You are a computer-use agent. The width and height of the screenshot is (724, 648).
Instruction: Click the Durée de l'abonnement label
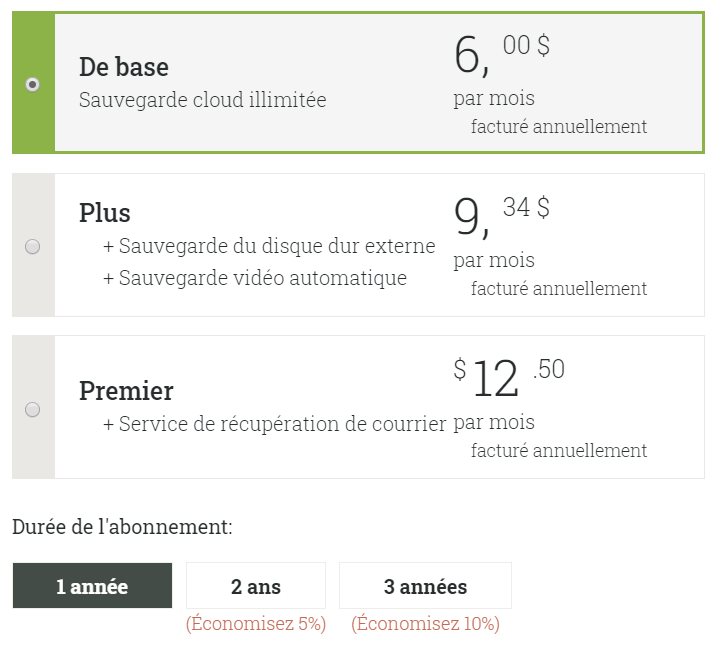click(x=122, y=527)
